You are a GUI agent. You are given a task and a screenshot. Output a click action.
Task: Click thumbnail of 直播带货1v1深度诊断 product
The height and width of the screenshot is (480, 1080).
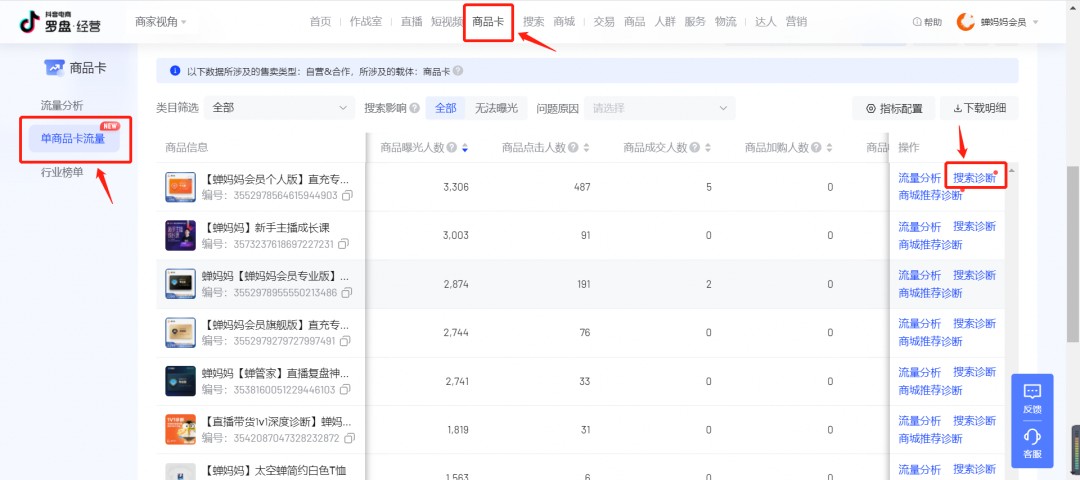pyautogui.click(x=180, y=430)
